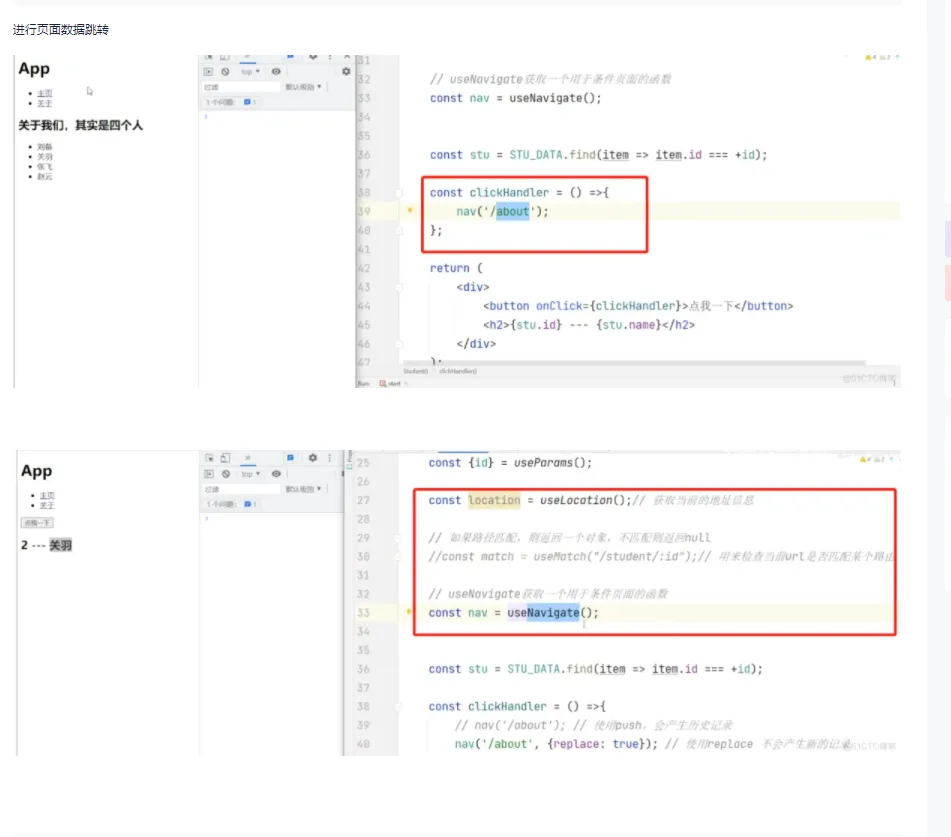Click blue issues icon in second DevTools toolbar
951x837 pixels.
pyautogui.click(x=291, y=458)
